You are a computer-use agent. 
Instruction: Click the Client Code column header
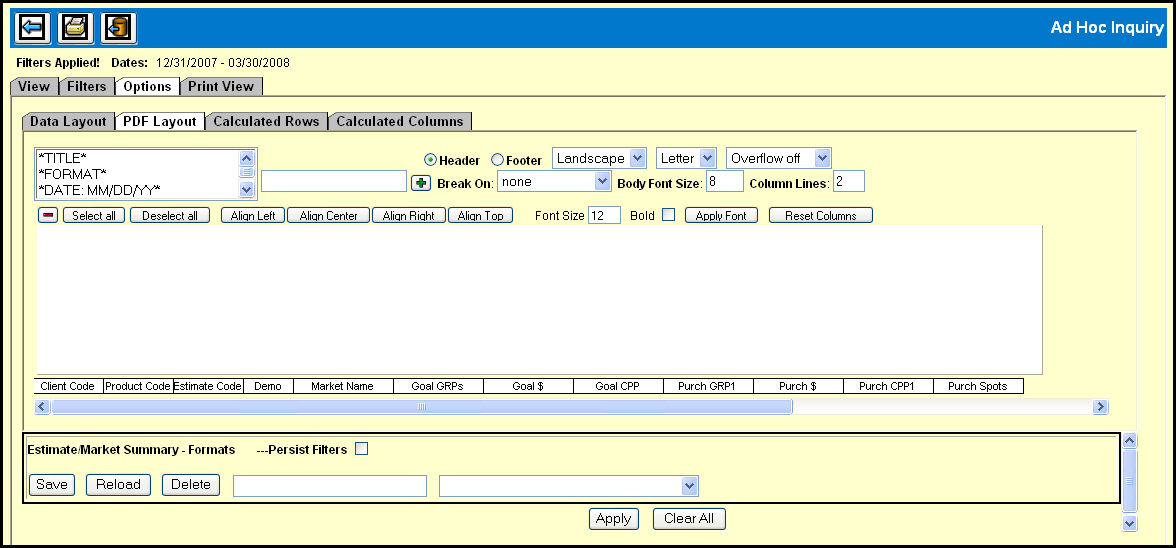pos(68,387)
